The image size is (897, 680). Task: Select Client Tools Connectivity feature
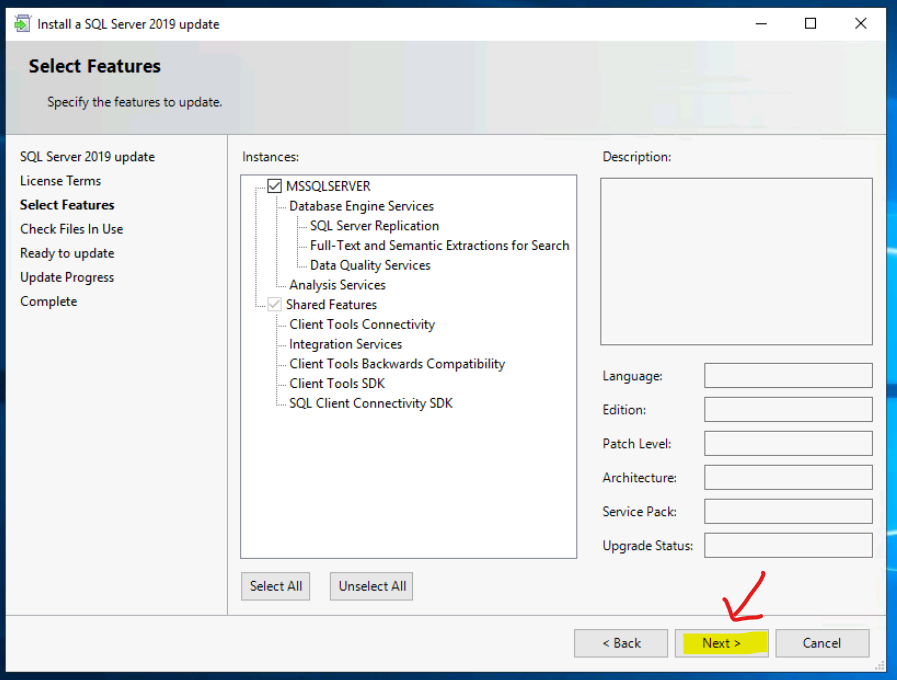click(x=362, y=324)
